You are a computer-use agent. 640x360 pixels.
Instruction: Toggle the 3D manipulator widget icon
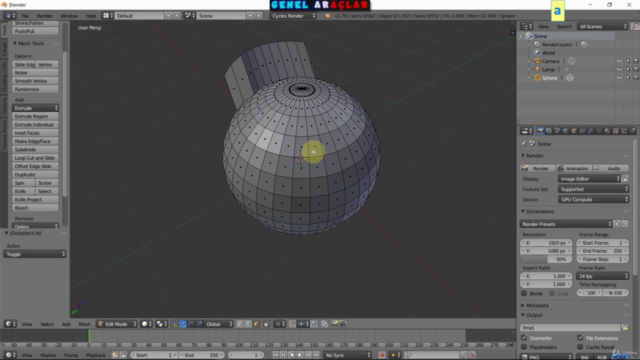pos(174,324)
